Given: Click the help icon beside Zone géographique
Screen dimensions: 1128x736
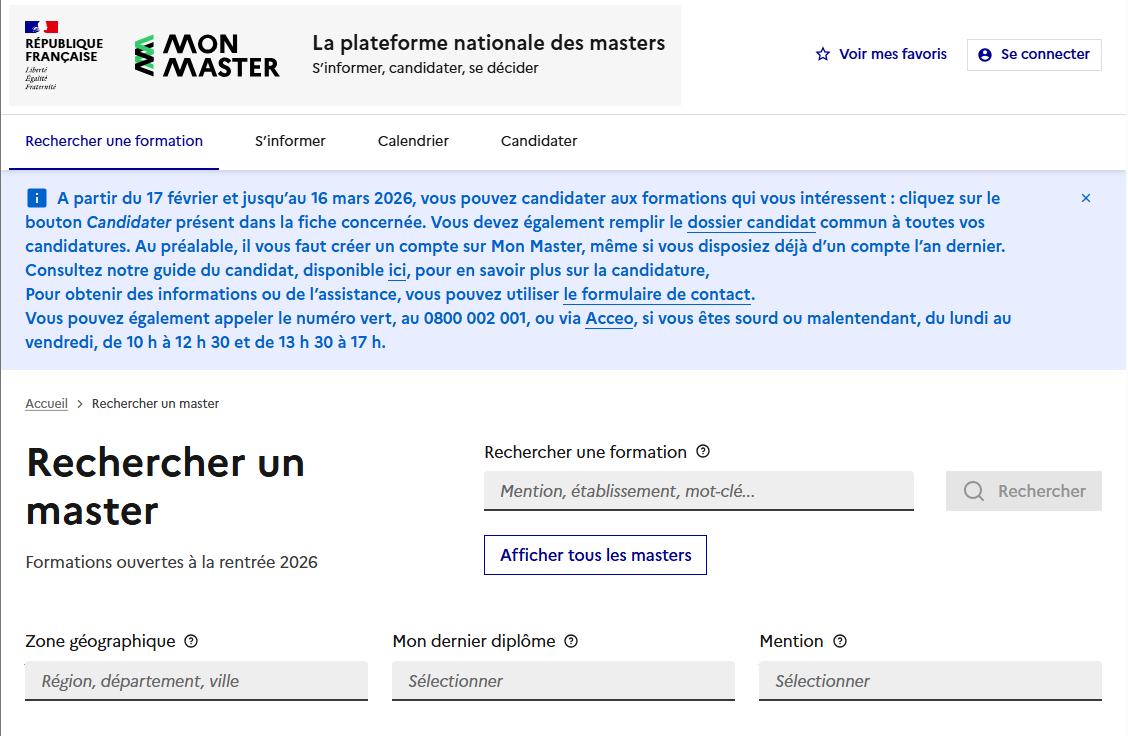Looking at the screenshot, I should click(x=191, y=641).
